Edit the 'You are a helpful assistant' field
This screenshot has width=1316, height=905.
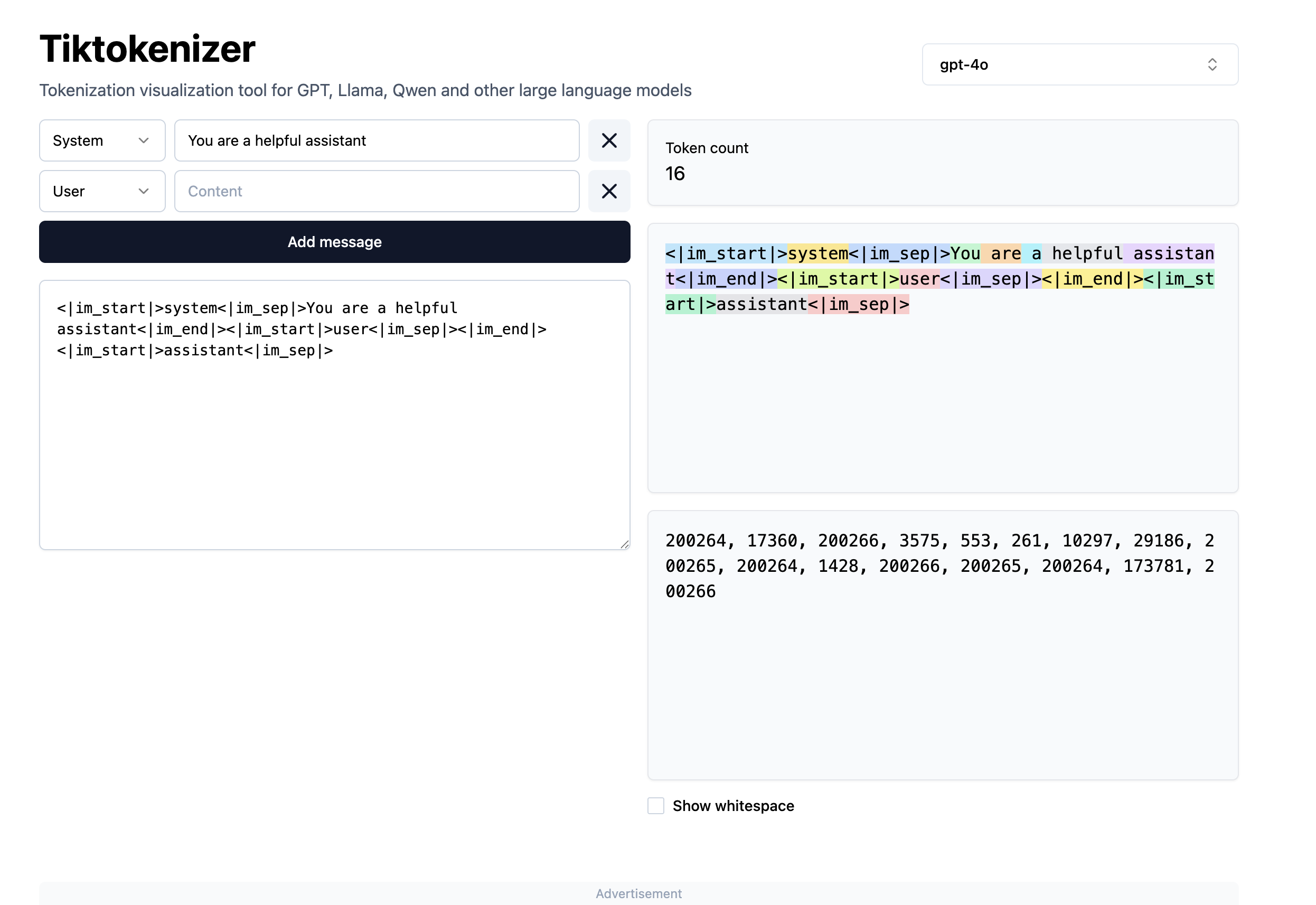[377, 140]
